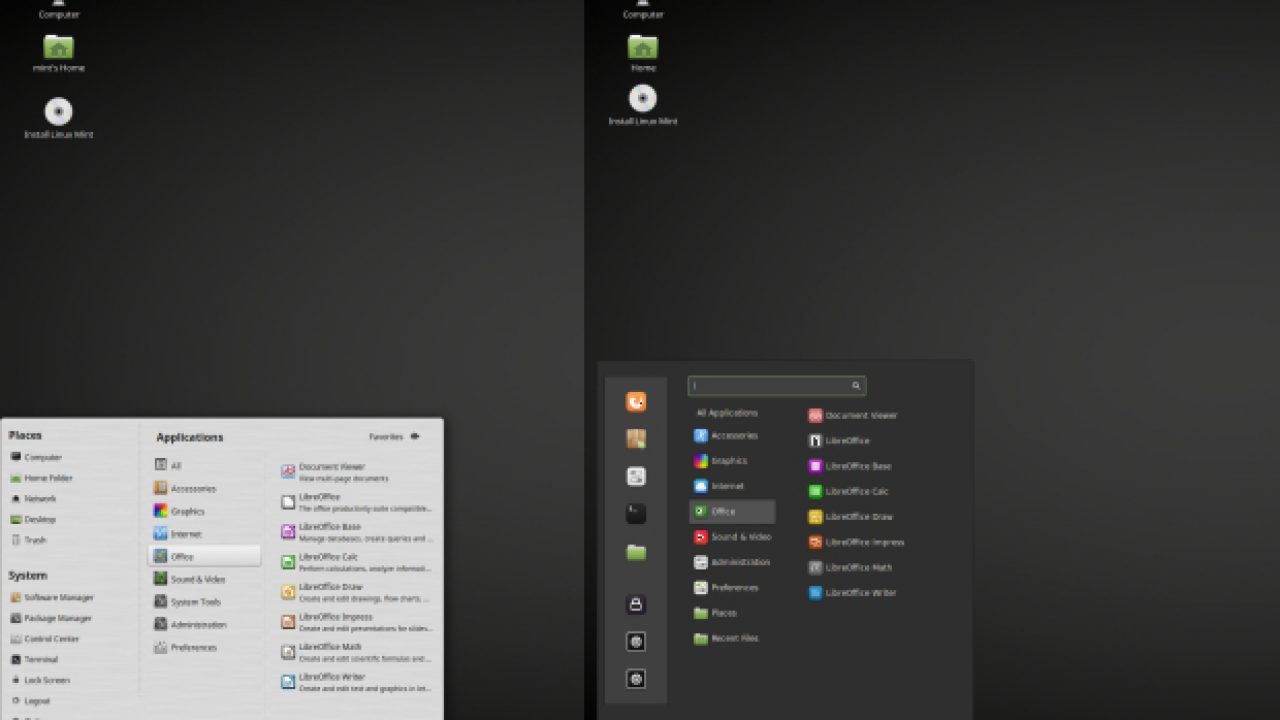Launch LibreOffice Math from the light menu

click(x=356, y=652)
